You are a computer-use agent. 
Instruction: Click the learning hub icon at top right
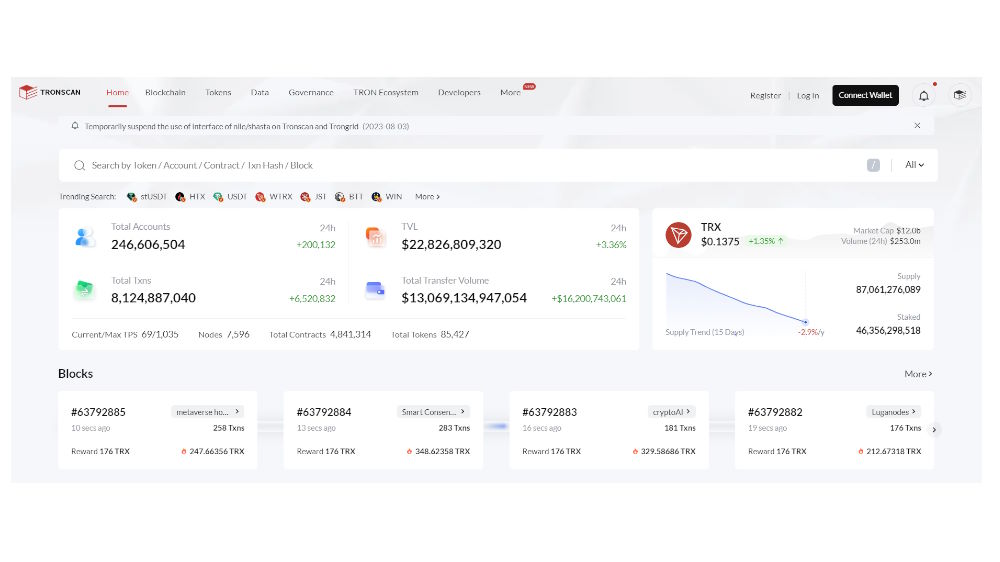pos(960,95)
